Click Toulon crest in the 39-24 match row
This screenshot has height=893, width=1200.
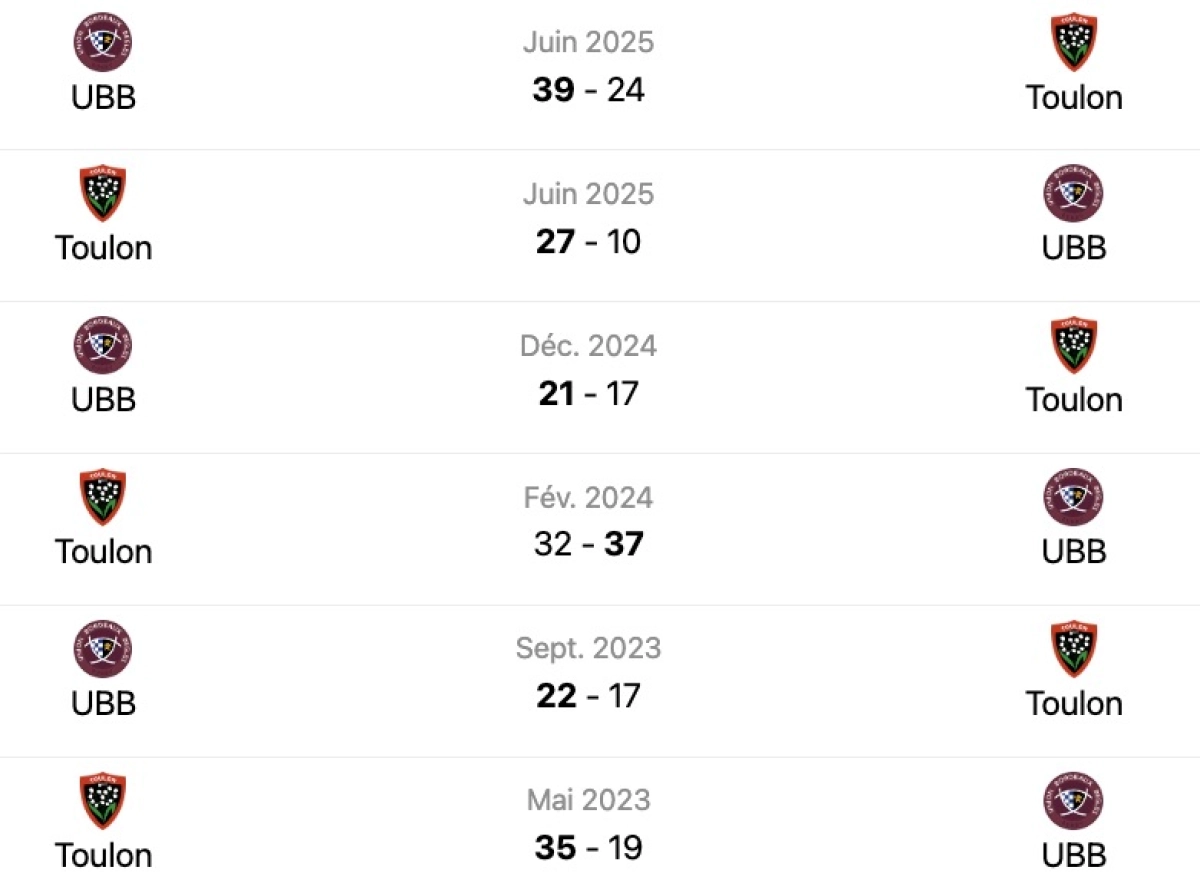[x=1074, y=42]
